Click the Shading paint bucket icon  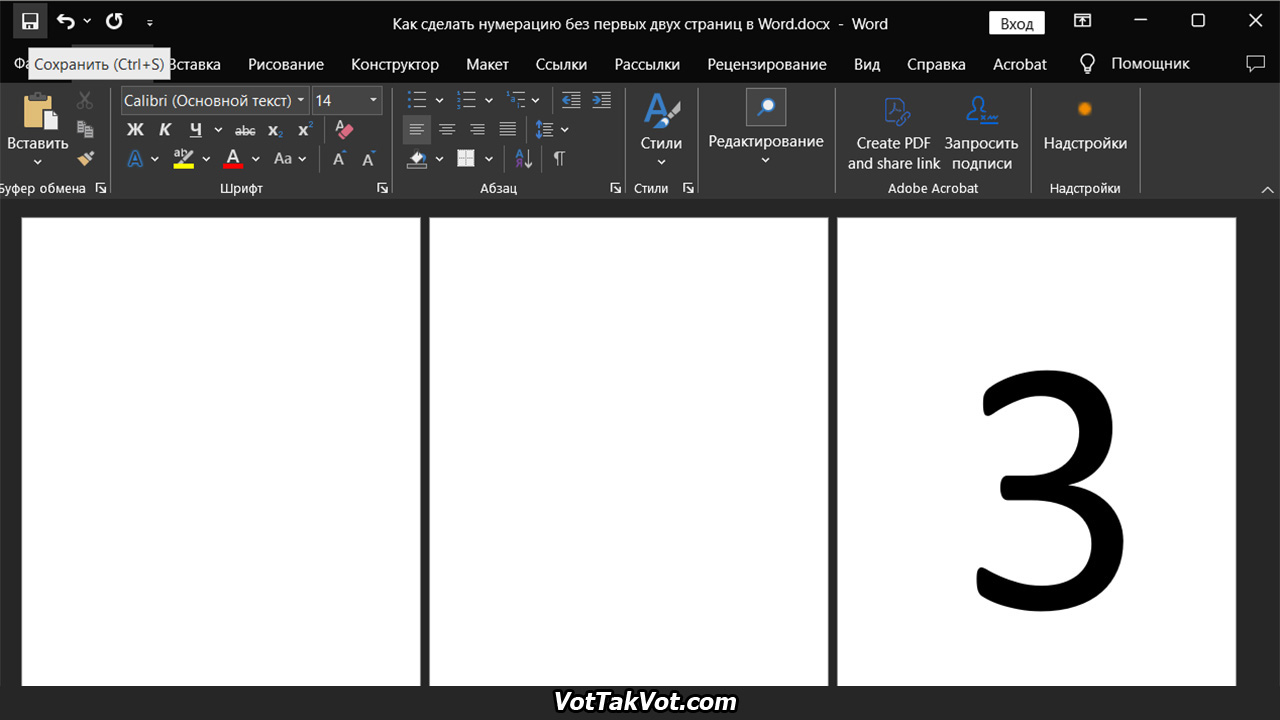coord(417,158)
